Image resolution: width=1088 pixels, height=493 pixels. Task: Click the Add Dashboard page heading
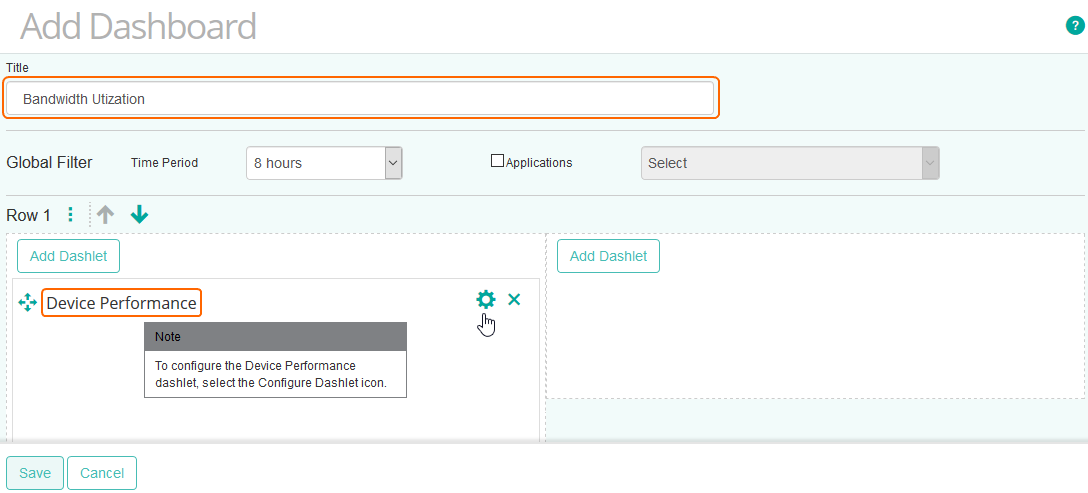tap(138, 26)
